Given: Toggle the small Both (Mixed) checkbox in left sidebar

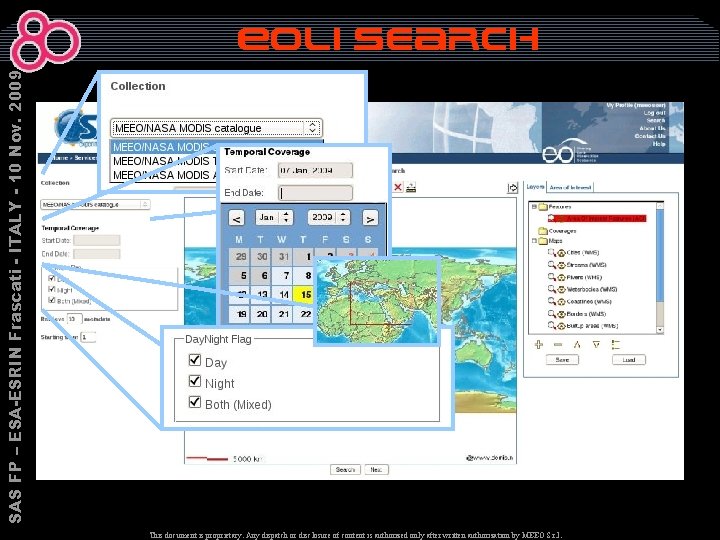Looking at the screenshot, I should point(51,300).
